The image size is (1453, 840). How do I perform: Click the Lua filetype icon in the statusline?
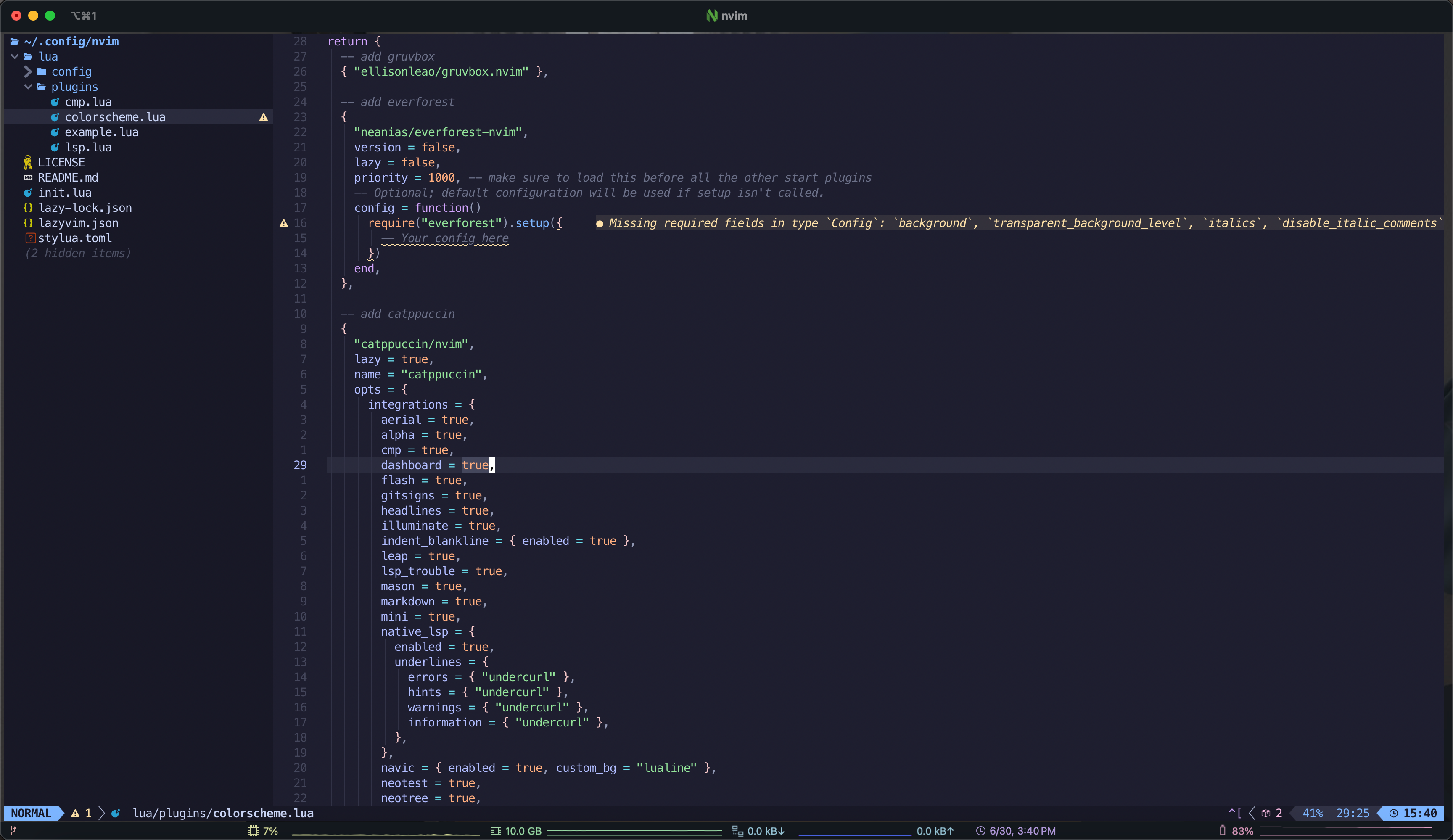[115, 813]
